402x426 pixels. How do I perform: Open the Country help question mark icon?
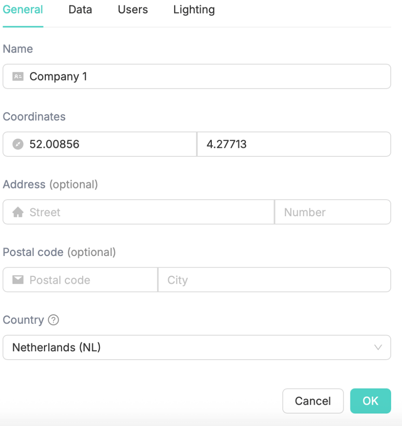pos(53,320)
